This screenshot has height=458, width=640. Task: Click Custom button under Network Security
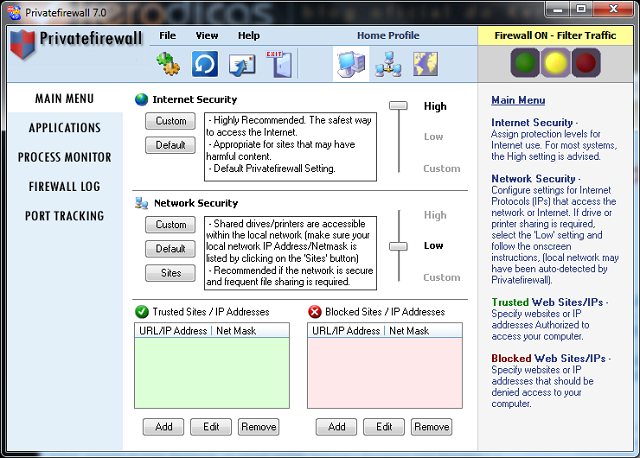[x=171, y=225]
